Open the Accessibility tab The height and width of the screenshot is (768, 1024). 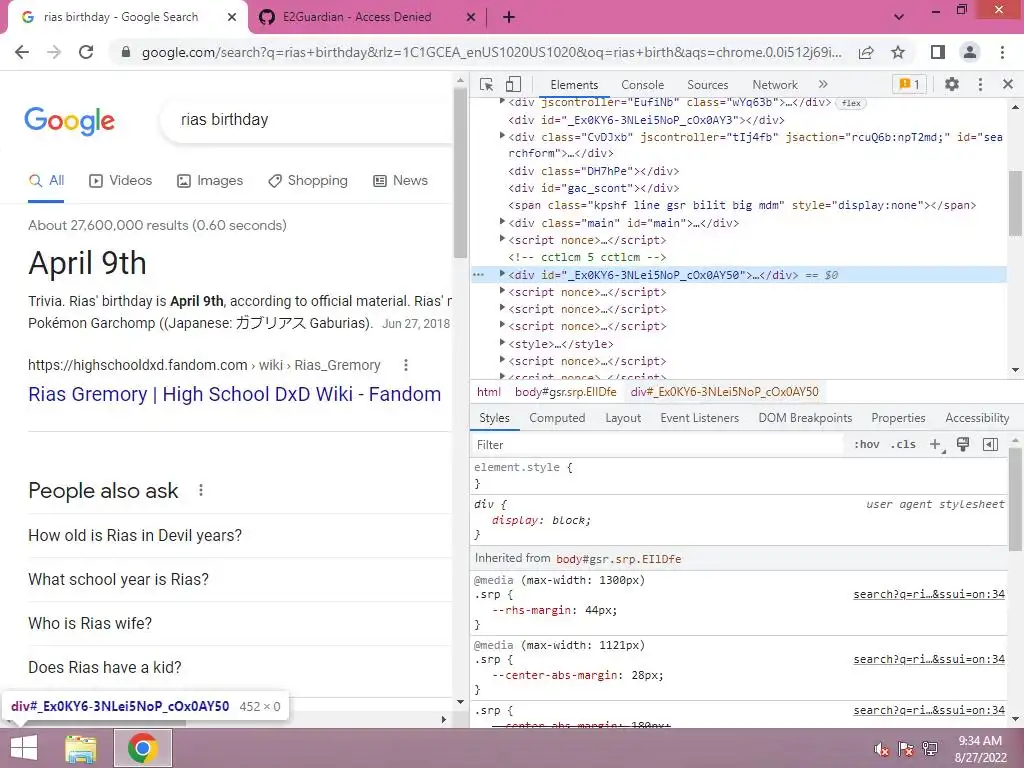977,418
